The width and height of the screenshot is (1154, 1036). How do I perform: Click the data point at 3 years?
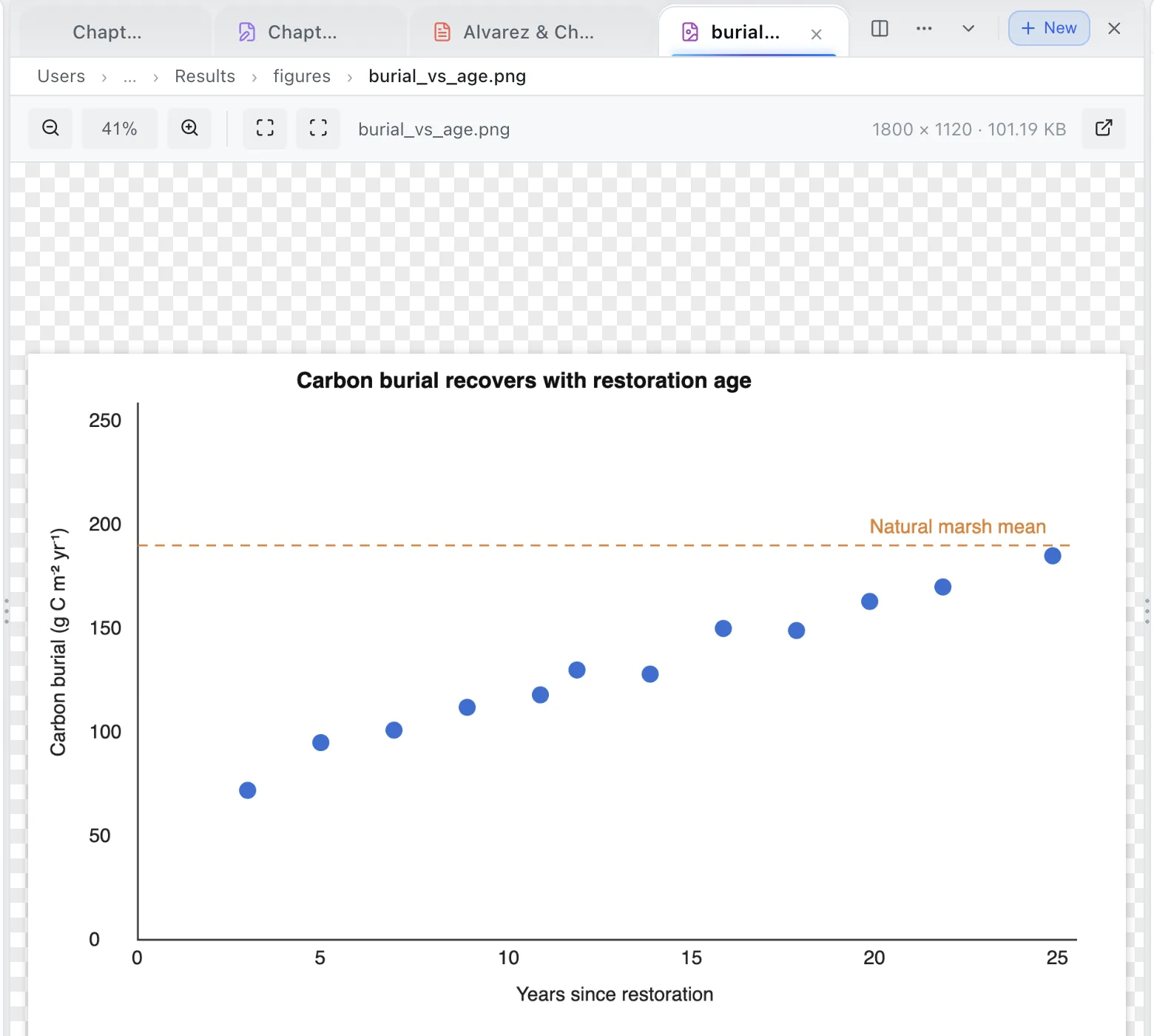248,790
